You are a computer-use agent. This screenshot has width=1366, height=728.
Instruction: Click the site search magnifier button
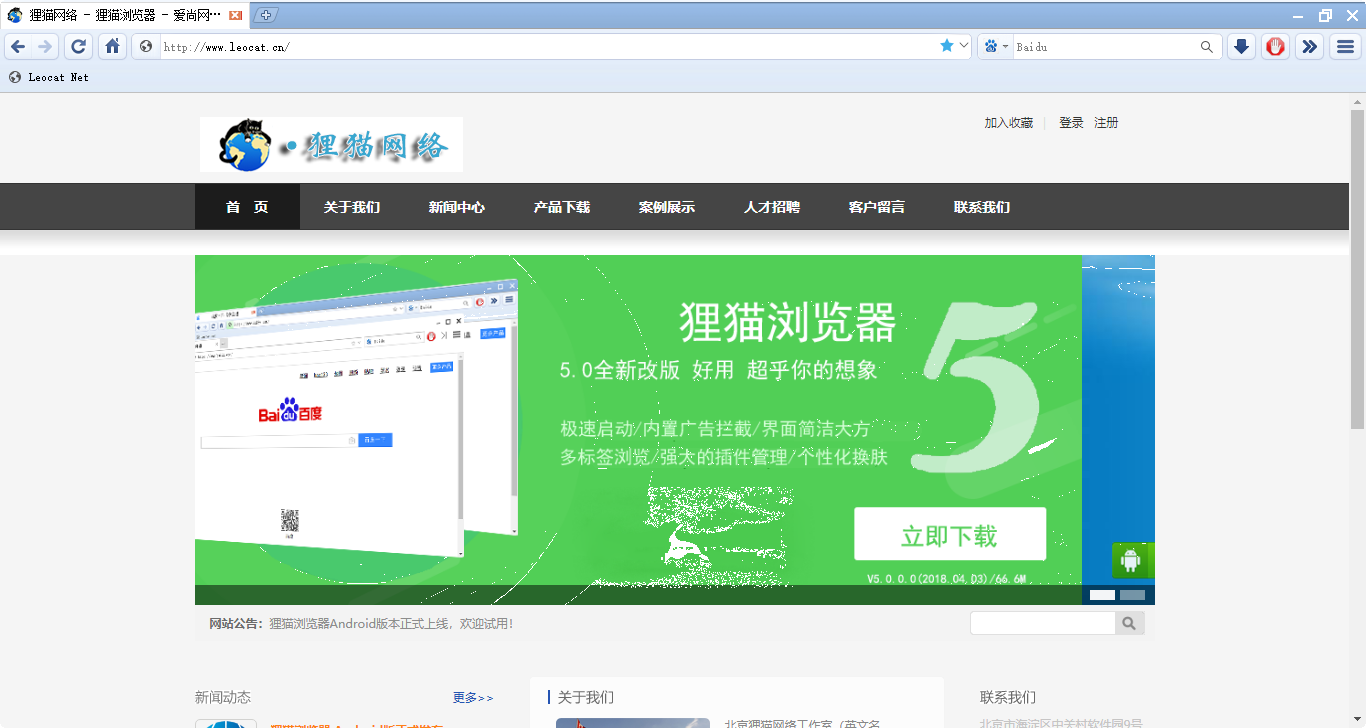click(x=1129, y=623)
